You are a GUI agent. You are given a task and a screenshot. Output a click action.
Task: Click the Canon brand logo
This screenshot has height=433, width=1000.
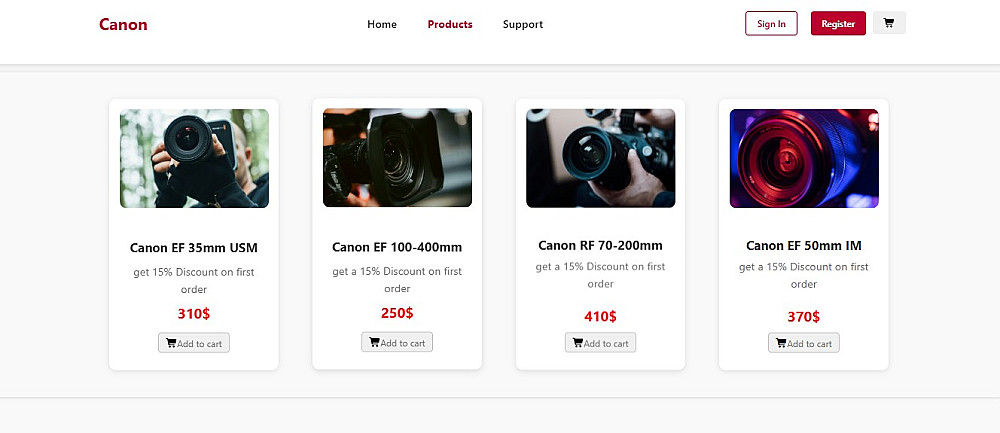point(123,24)
